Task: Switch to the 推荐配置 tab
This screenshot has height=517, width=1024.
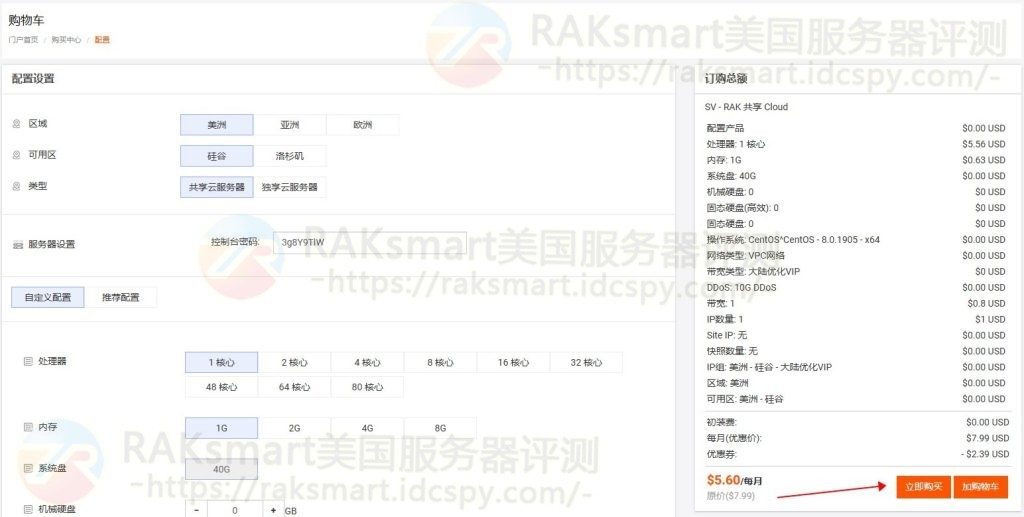Action: click(121, 297)
